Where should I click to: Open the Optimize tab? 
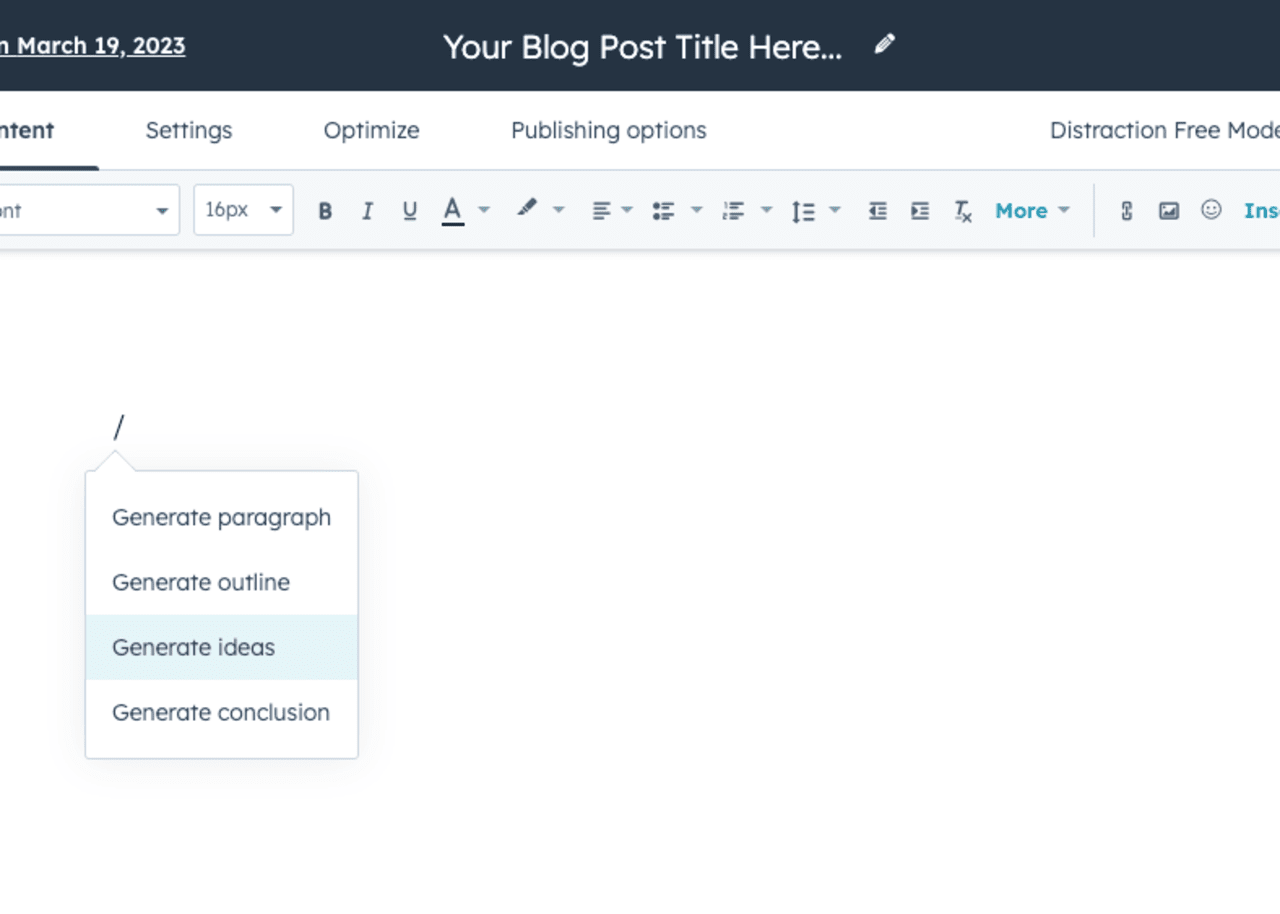[x=371, y=130]
